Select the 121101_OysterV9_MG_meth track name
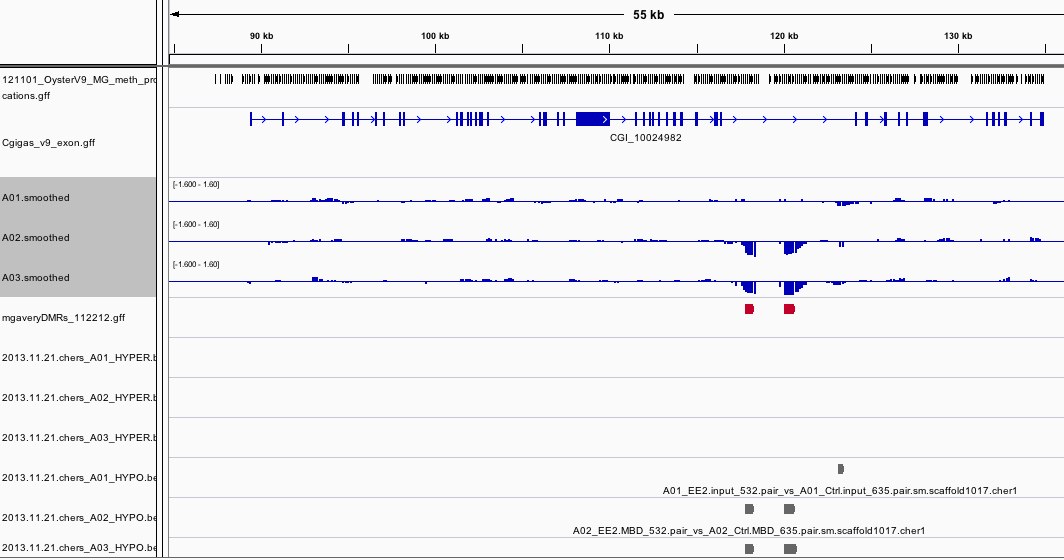The height and width of the screenshot is (560, 1064). coord(79,88)
